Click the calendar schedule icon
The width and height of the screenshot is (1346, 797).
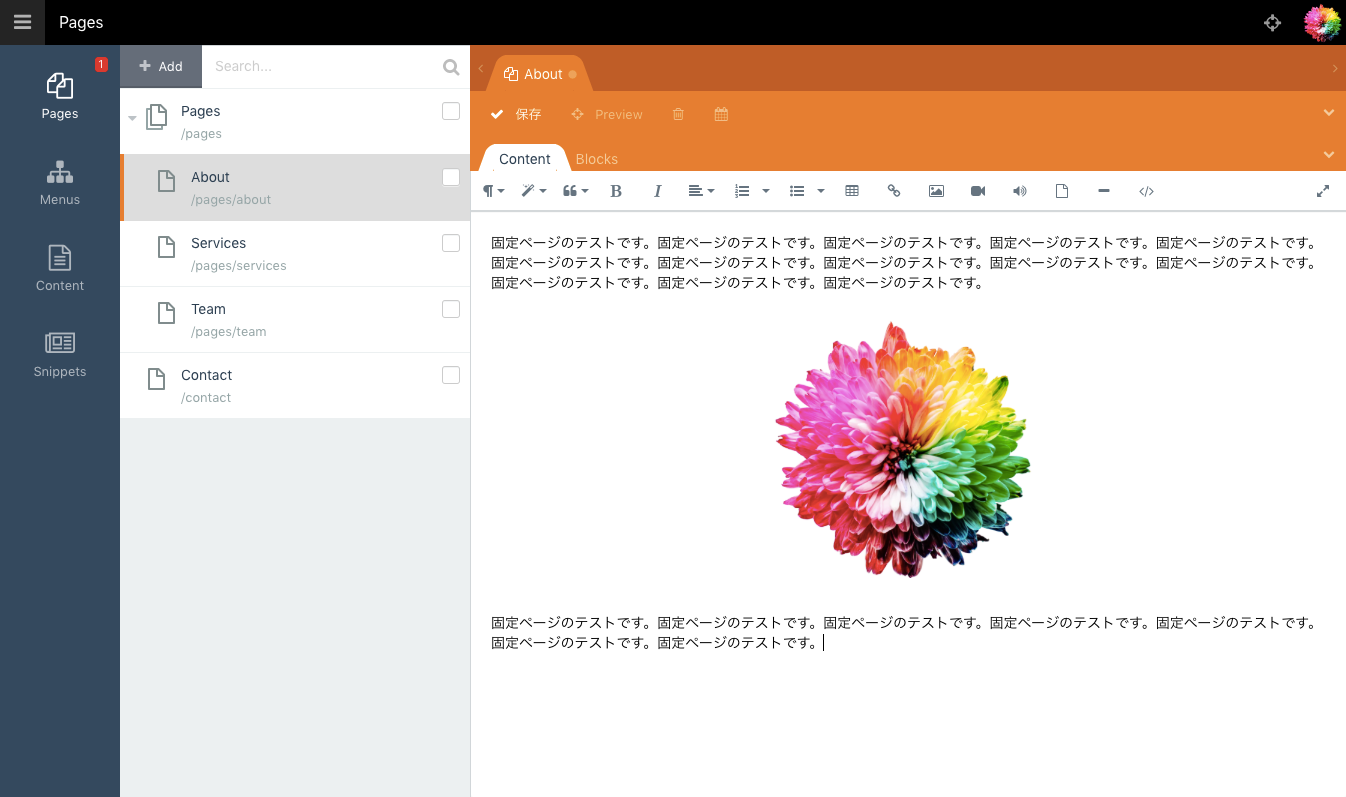(x=721, y=114)
